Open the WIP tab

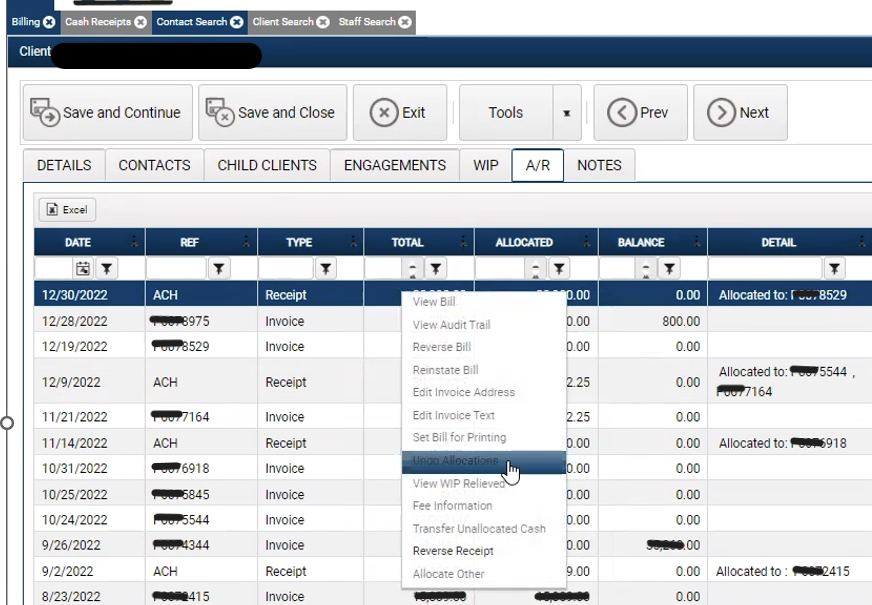tap(485, 165)
